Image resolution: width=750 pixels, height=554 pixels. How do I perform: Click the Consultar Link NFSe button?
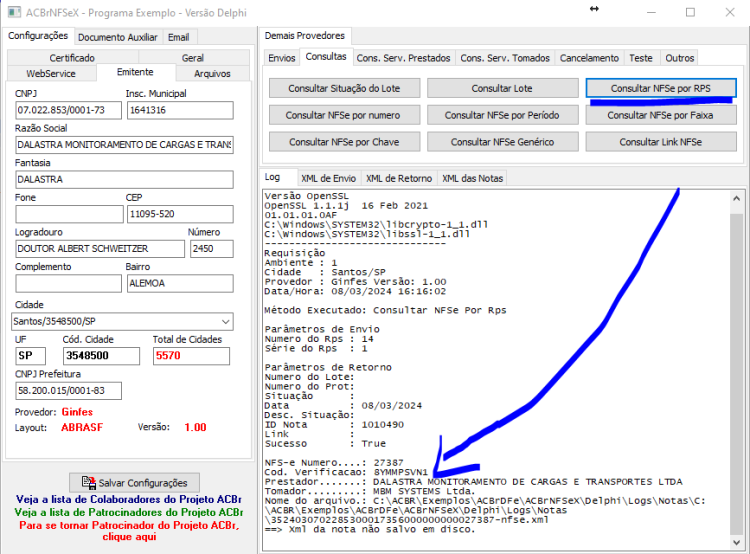click(x=661, y=142)
